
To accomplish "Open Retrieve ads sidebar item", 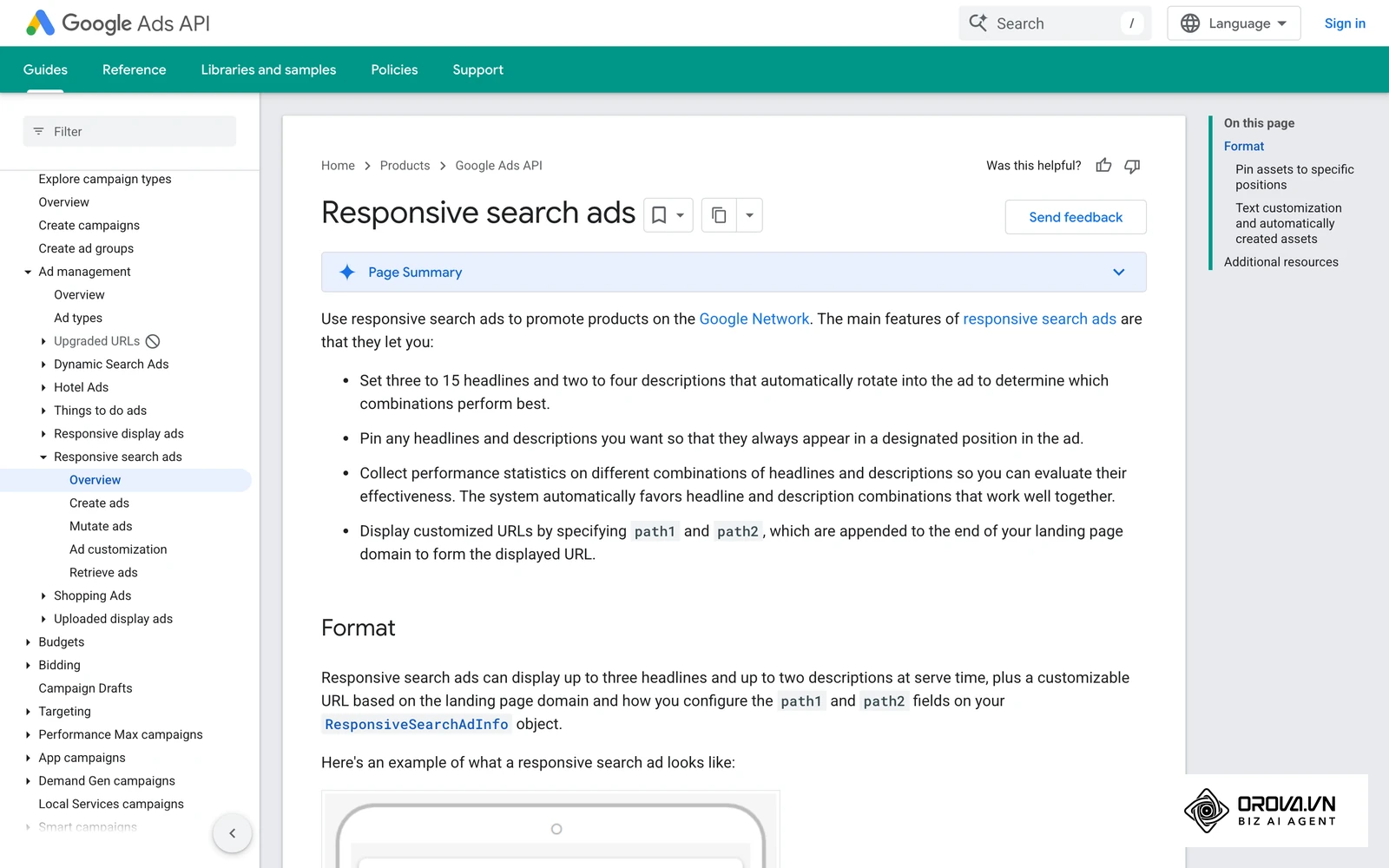I will pyautogui.click(x=103, y=573).
